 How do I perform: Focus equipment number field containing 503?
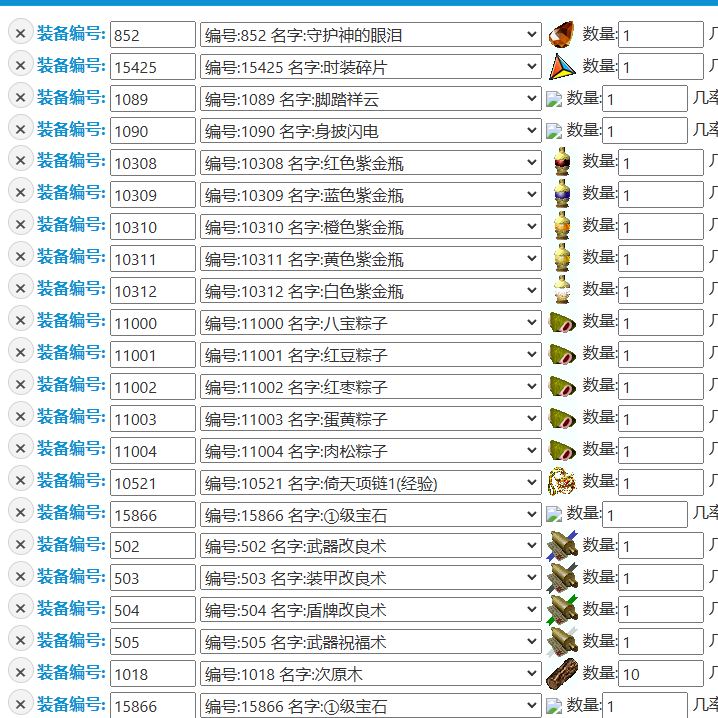[153, 577]
